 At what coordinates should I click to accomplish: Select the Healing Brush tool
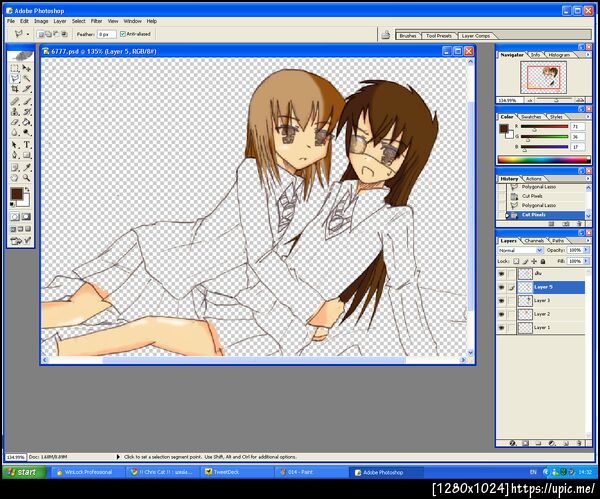pos(15,101)
